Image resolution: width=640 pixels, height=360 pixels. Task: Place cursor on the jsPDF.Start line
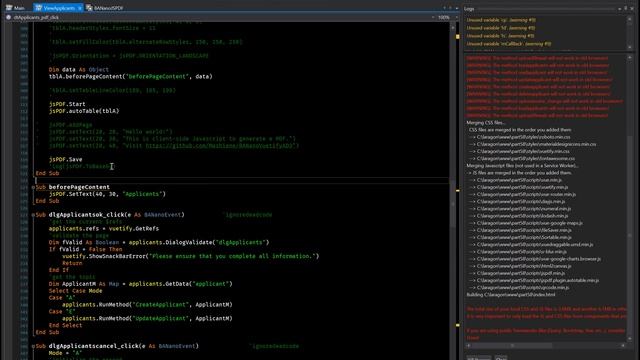coord(67,104)
